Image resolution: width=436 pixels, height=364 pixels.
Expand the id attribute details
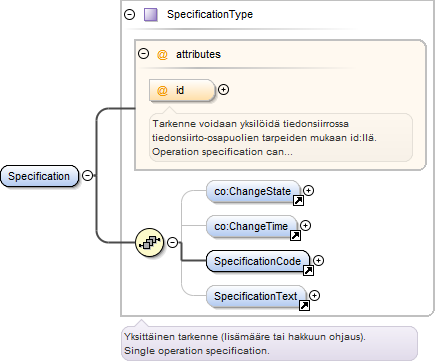(223, 90)
